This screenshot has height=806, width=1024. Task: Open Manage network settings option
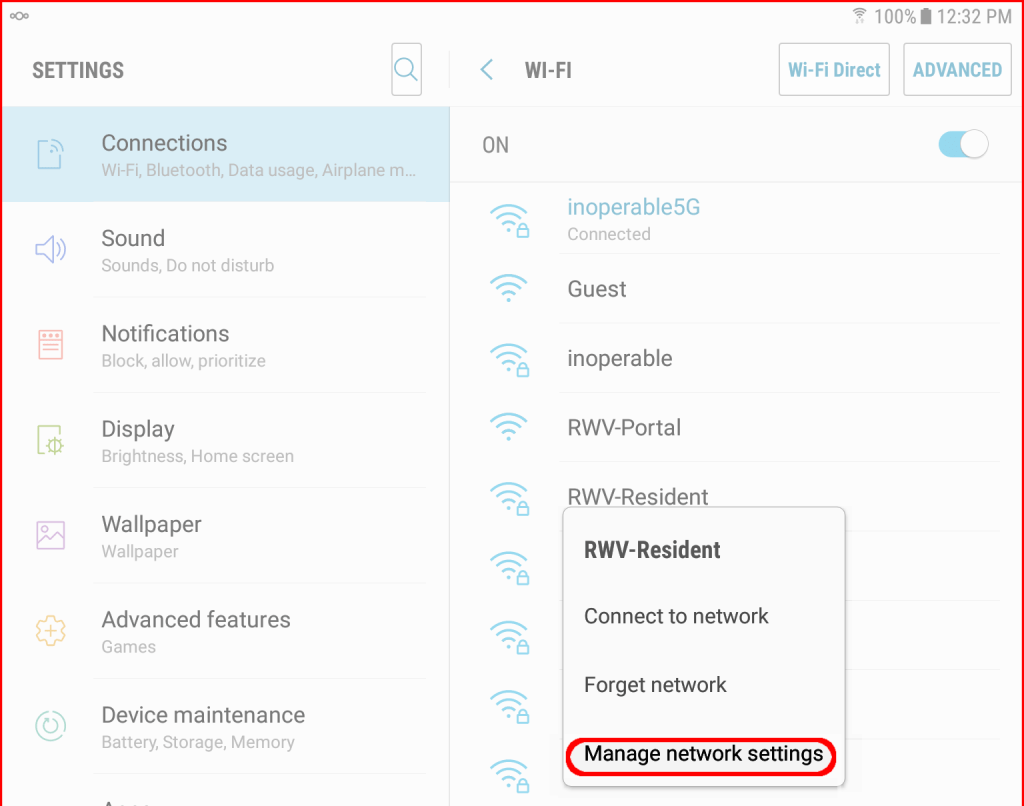pyautogui.click(x=703, y=754)
